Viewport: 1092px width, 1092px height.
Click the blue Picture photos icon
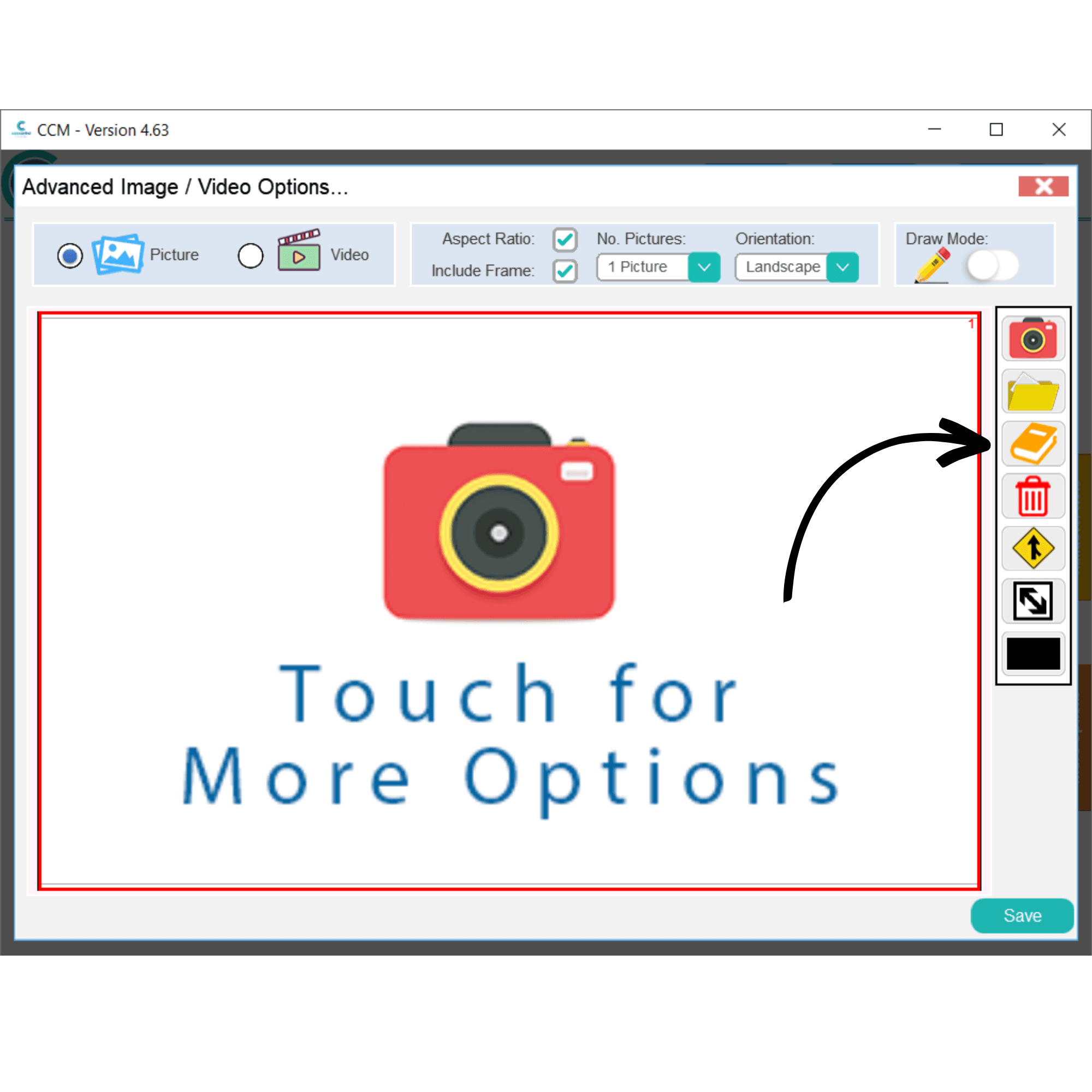(x=118, y=254)
